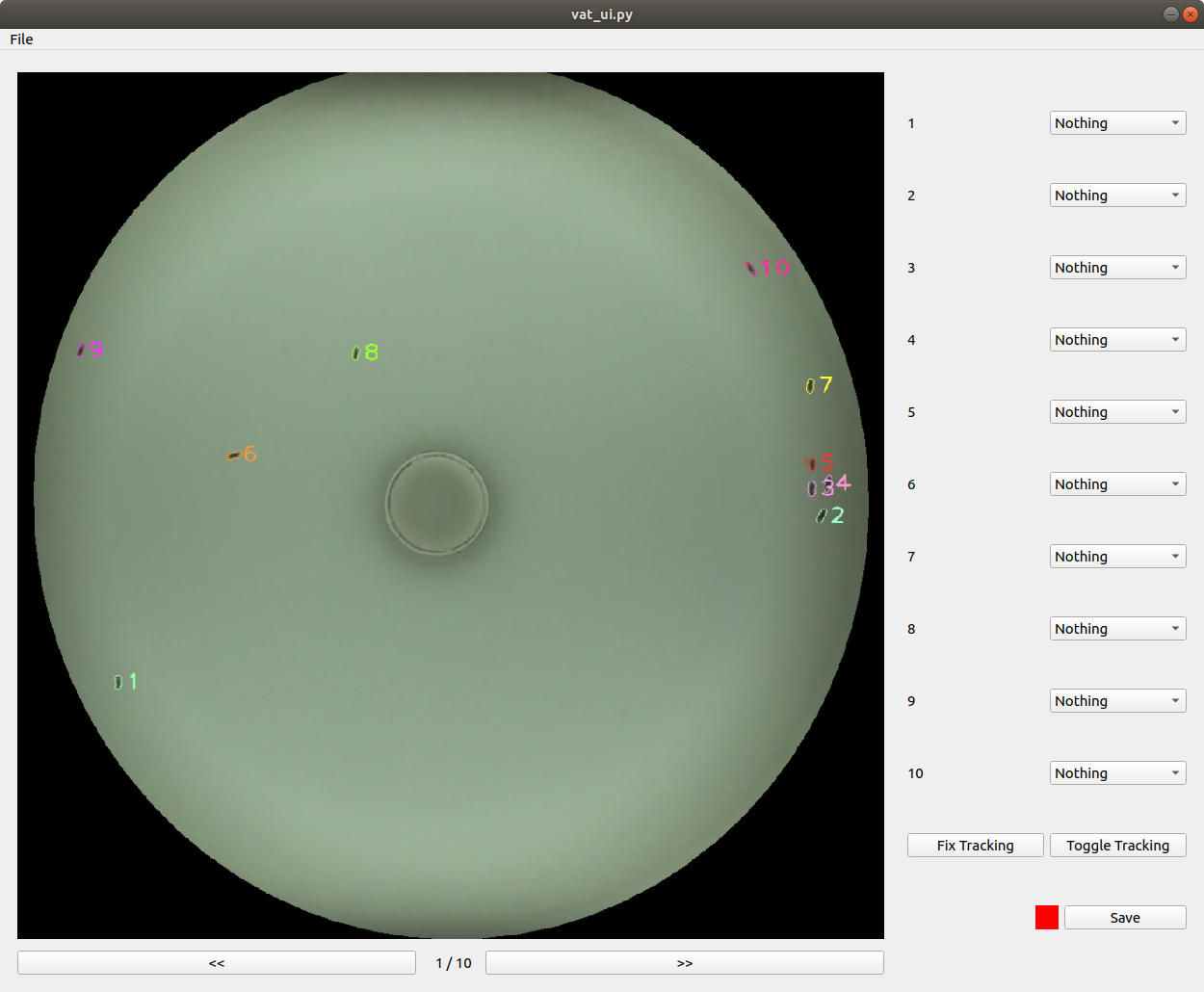Select tracked object labeled 8 in the image
The width and height of the screenshot is (1204, 992).
click(356, 353)
